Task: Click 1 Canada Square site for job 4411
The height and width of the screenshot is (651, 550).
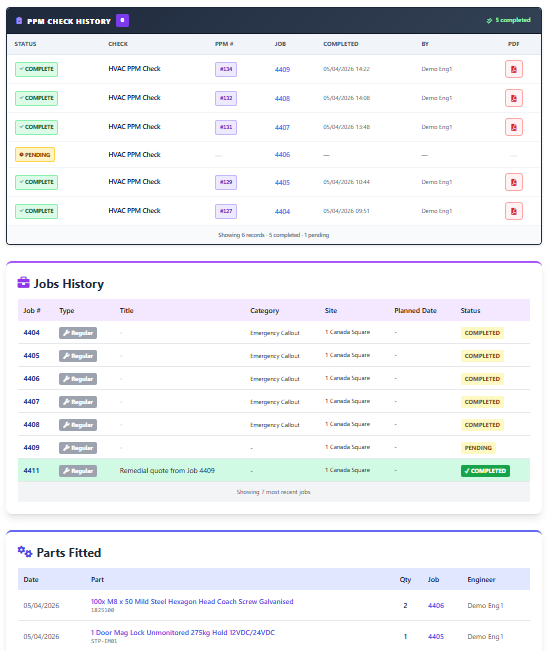Action: pos(347,470)
